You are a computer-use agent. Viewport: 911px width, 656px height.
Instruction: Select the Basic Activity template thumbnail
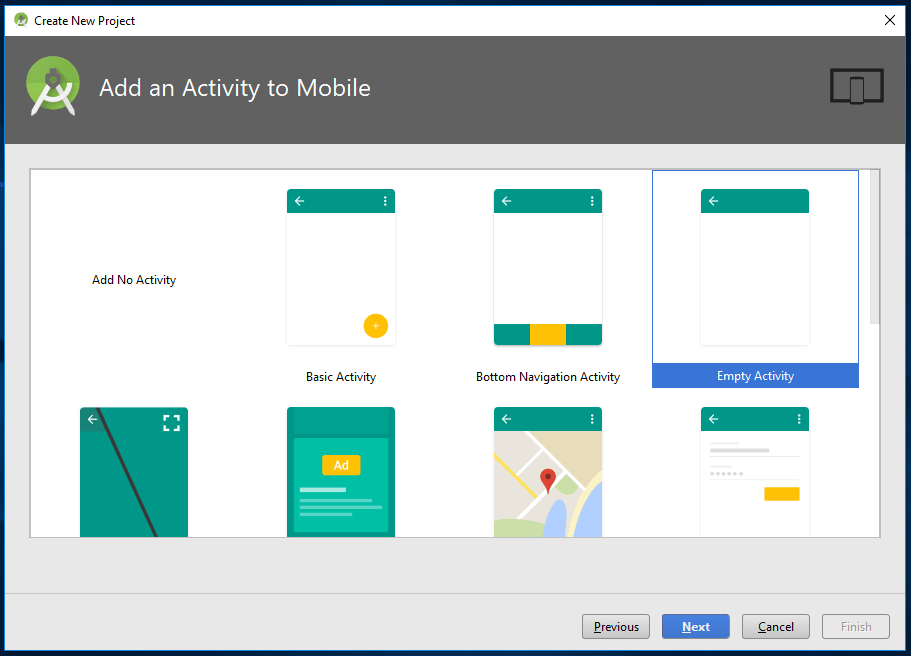(341, 268)
